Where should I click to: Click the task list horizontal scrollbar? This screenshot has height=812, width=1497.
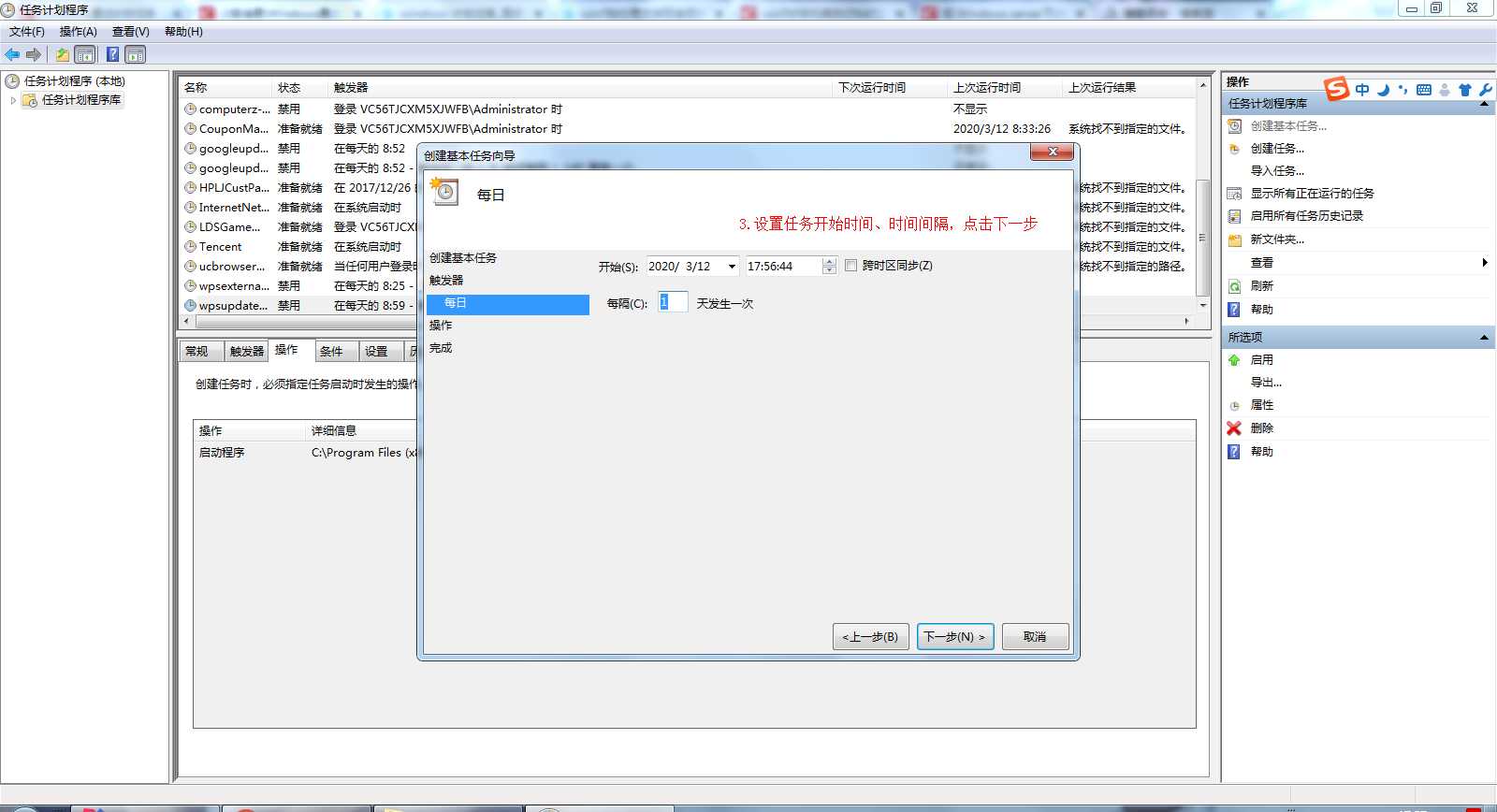pyautogui.click(x=687, y=321)
